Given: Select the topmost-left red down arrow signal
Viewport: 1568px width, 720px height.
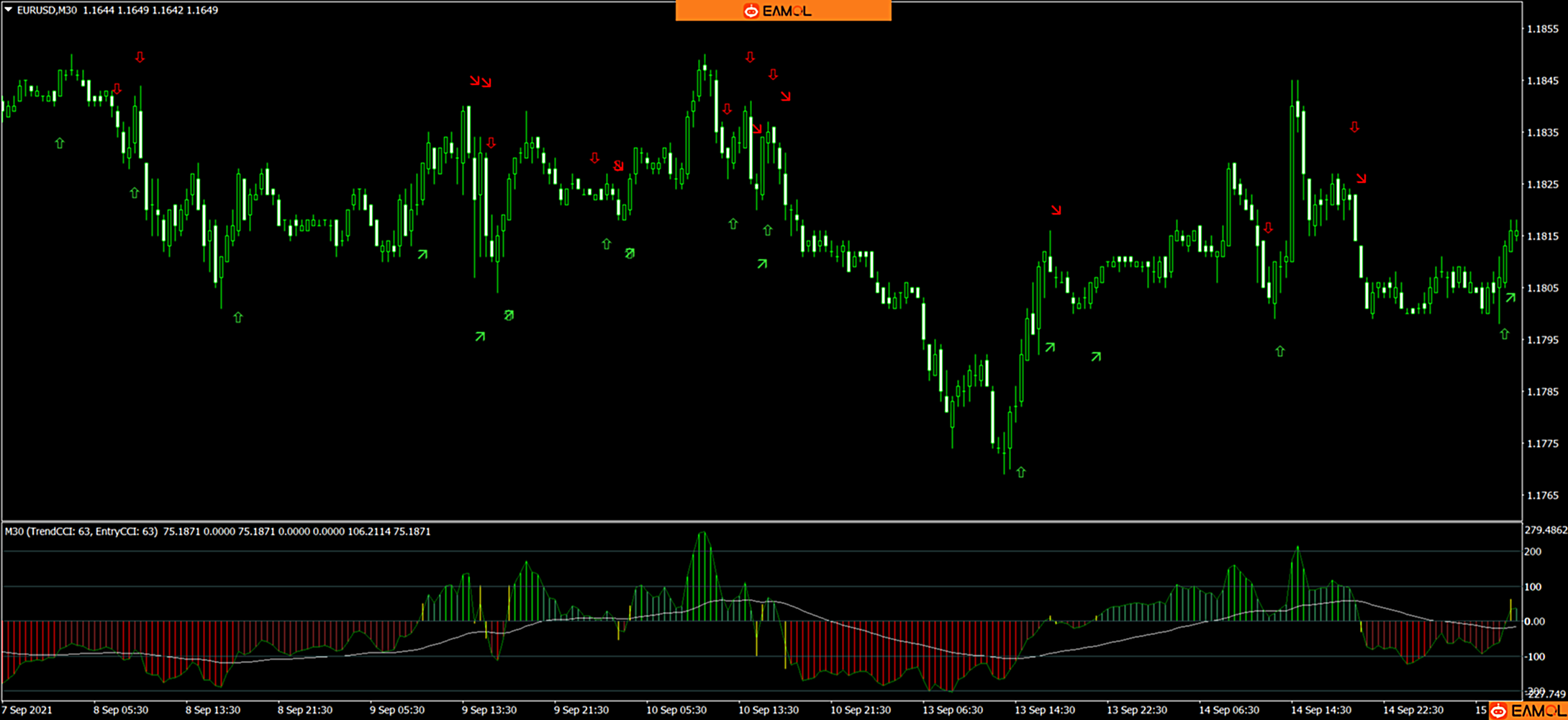Looking at the screenshot, I should tap(140, 57).
